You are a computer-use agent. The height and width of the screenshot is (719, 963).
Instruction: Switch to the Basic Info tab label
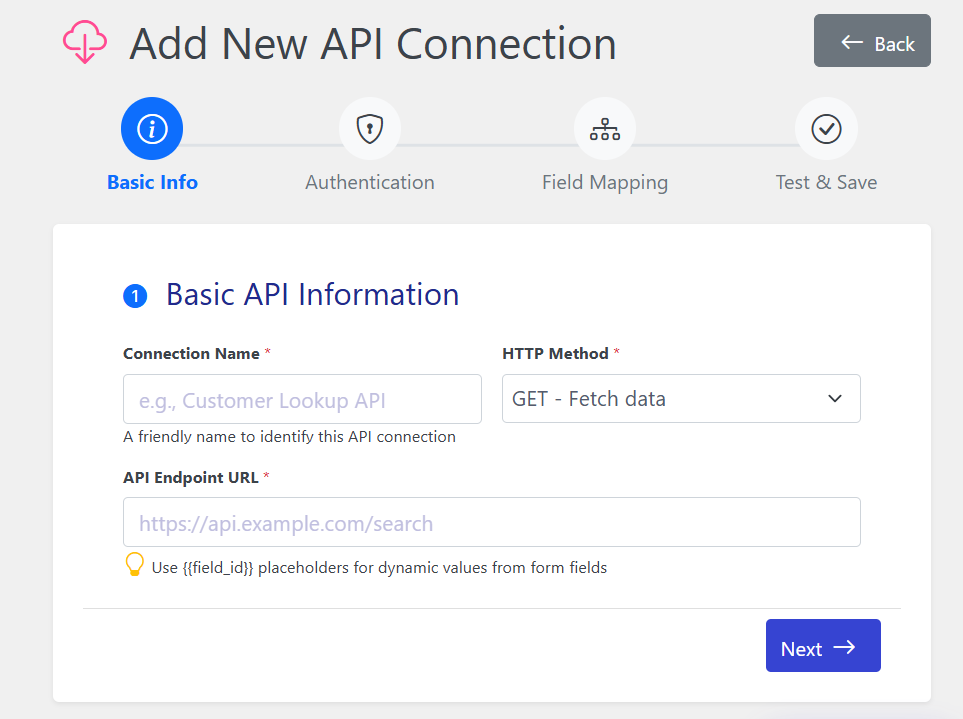coord(152,182)
